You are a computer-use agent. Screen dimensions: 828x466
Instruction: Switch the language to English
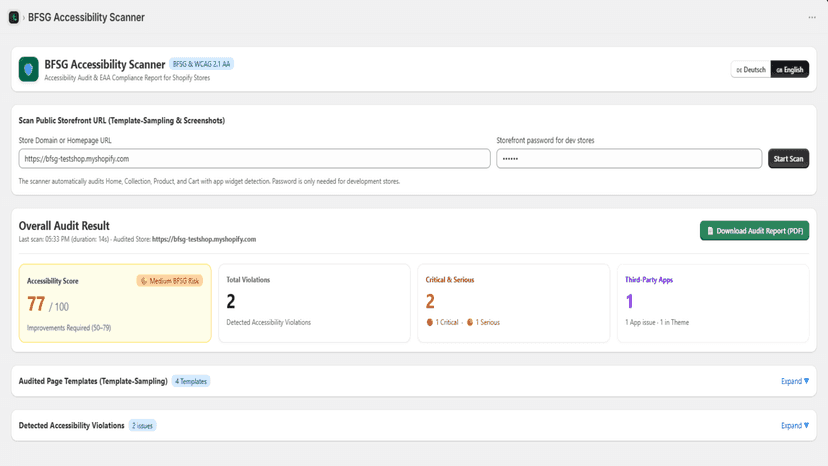pyautogui.click(x=789, y=69)
